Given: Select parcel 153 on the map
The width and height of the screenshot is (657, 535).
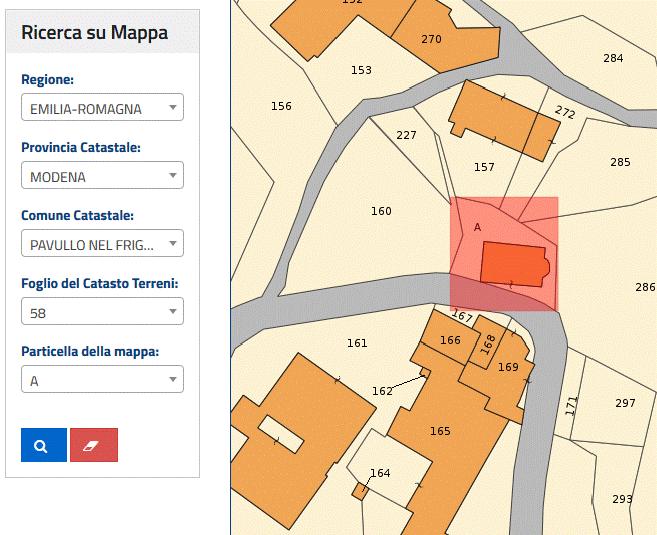Looking at the screenshot, I should (361, 70).
